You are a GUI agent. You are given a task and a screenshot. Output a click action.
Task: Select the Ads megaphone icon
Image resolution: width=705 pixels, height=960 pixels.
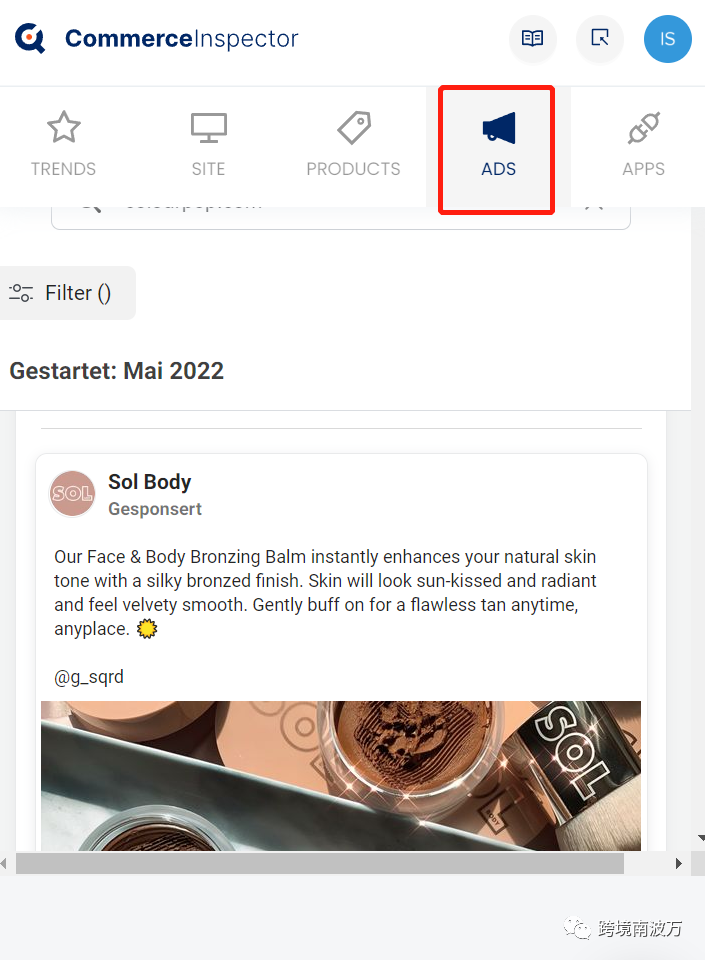[499, 127]
